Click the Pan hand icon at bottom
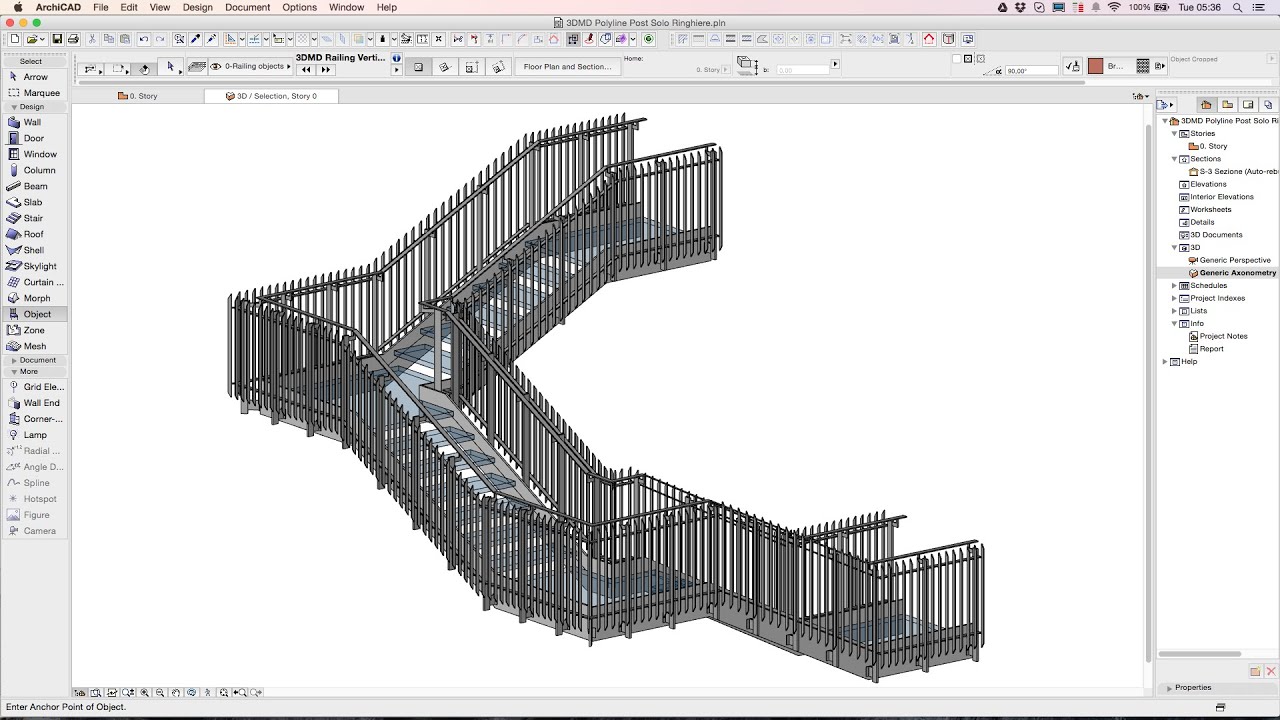This screenshot has width=1280, height=720. click(176, 692)
